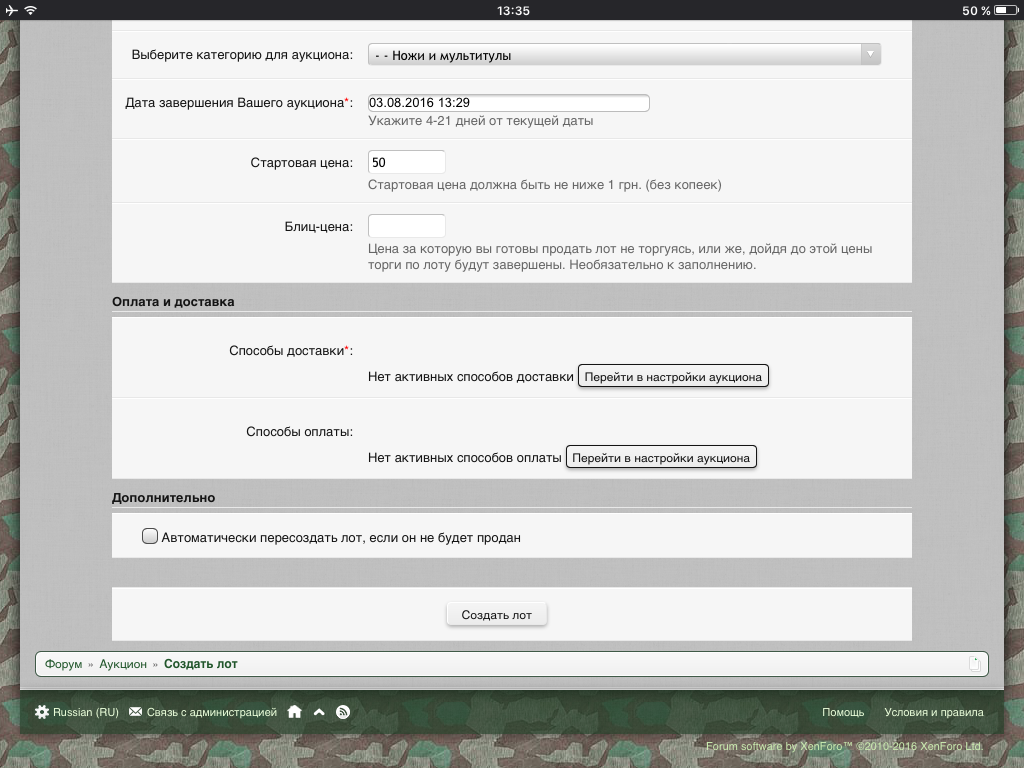Image resolution: width=1024 pixels, height=768 pixels.
Task: Focus the Блиц-цена input field
Action: point(407,226)
